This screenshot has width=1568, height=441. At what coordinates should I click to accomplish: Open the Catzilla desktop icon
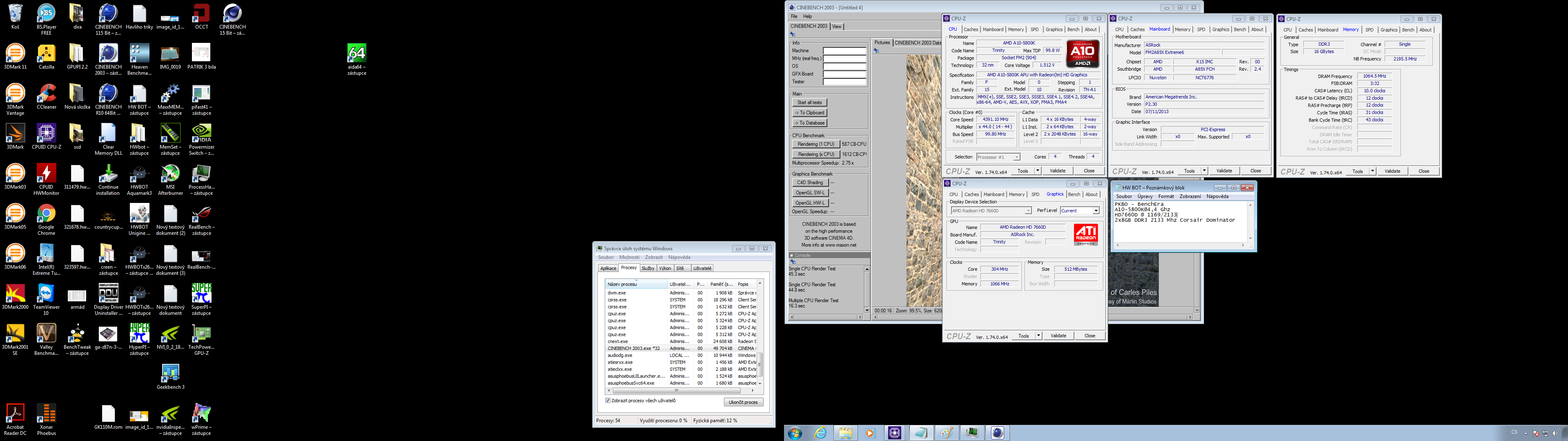click(46, 57)
